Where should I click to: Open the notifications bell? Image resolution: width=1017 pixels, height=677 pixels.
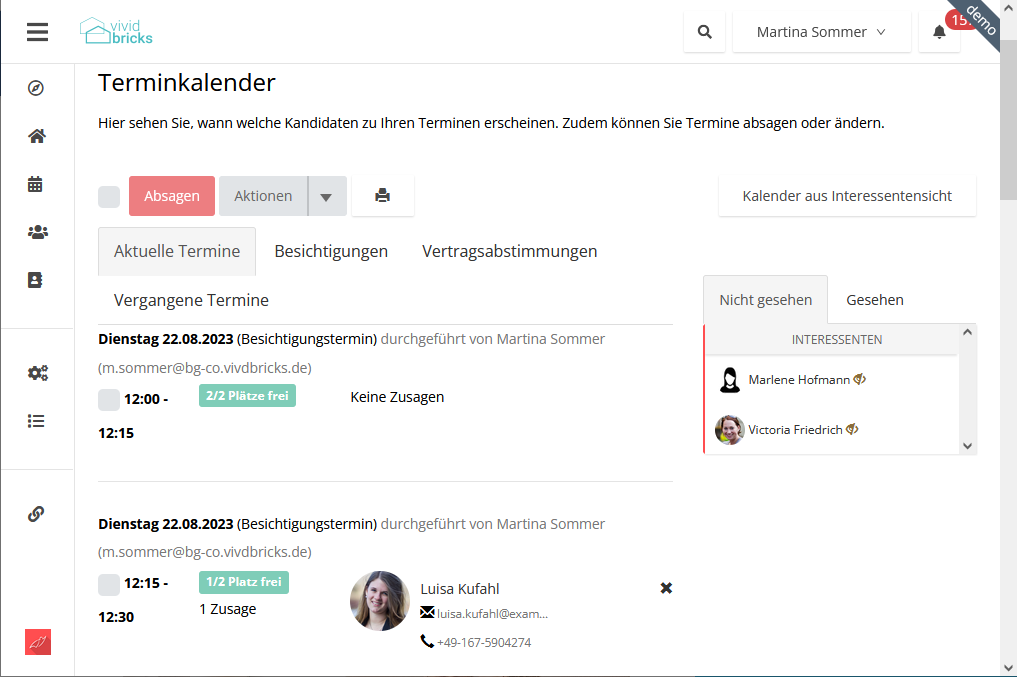pyautogui.click(x=939, y=32)
